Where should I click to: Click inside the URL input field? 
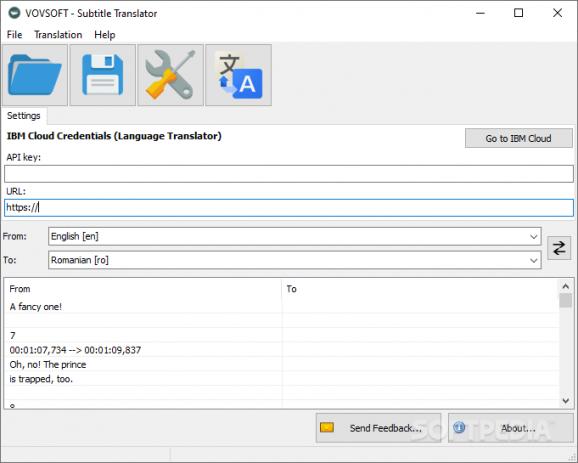point(289,208)
